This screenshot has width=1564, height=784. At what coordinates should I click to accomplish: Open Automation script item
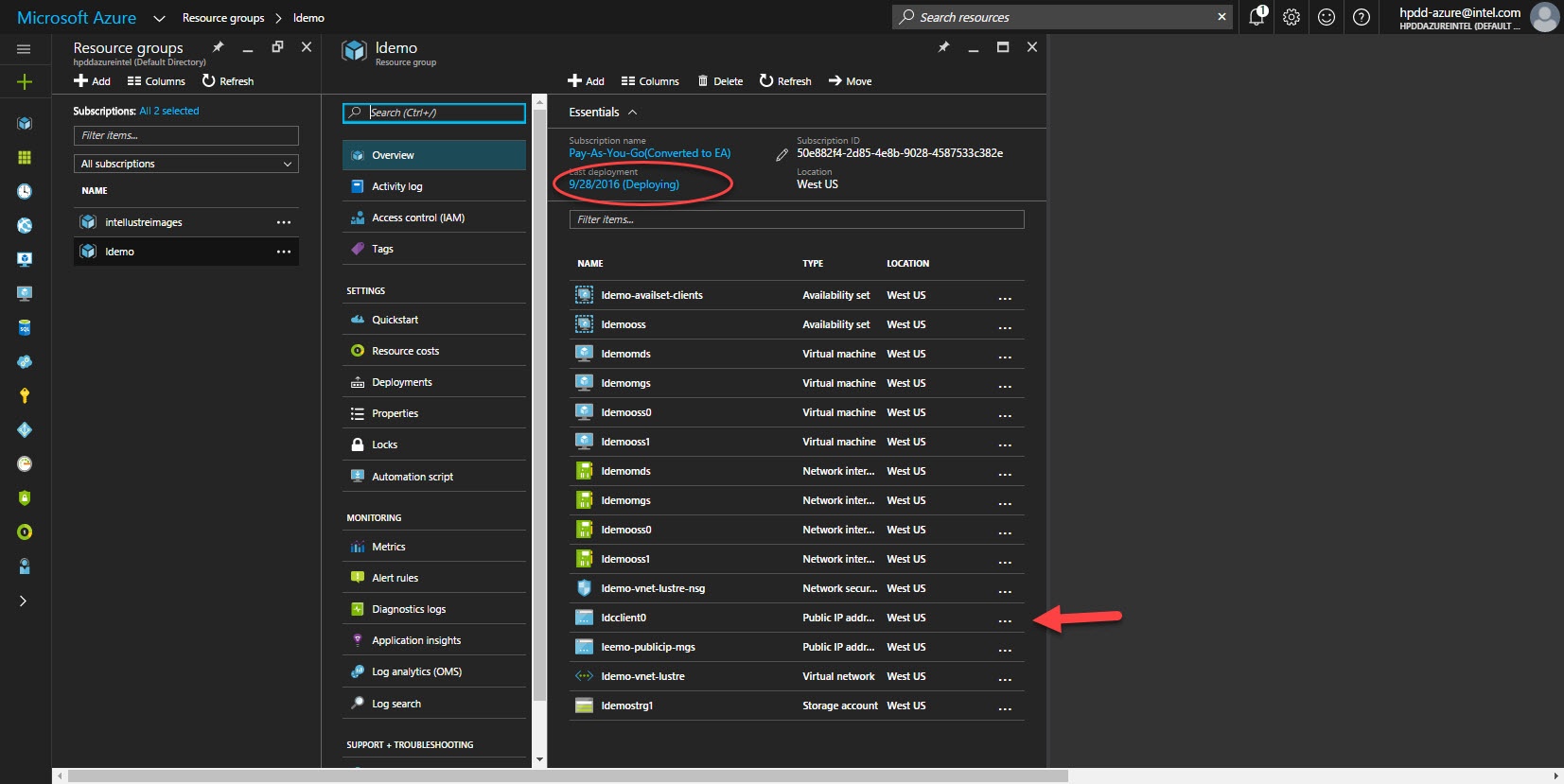click(434, 477)
